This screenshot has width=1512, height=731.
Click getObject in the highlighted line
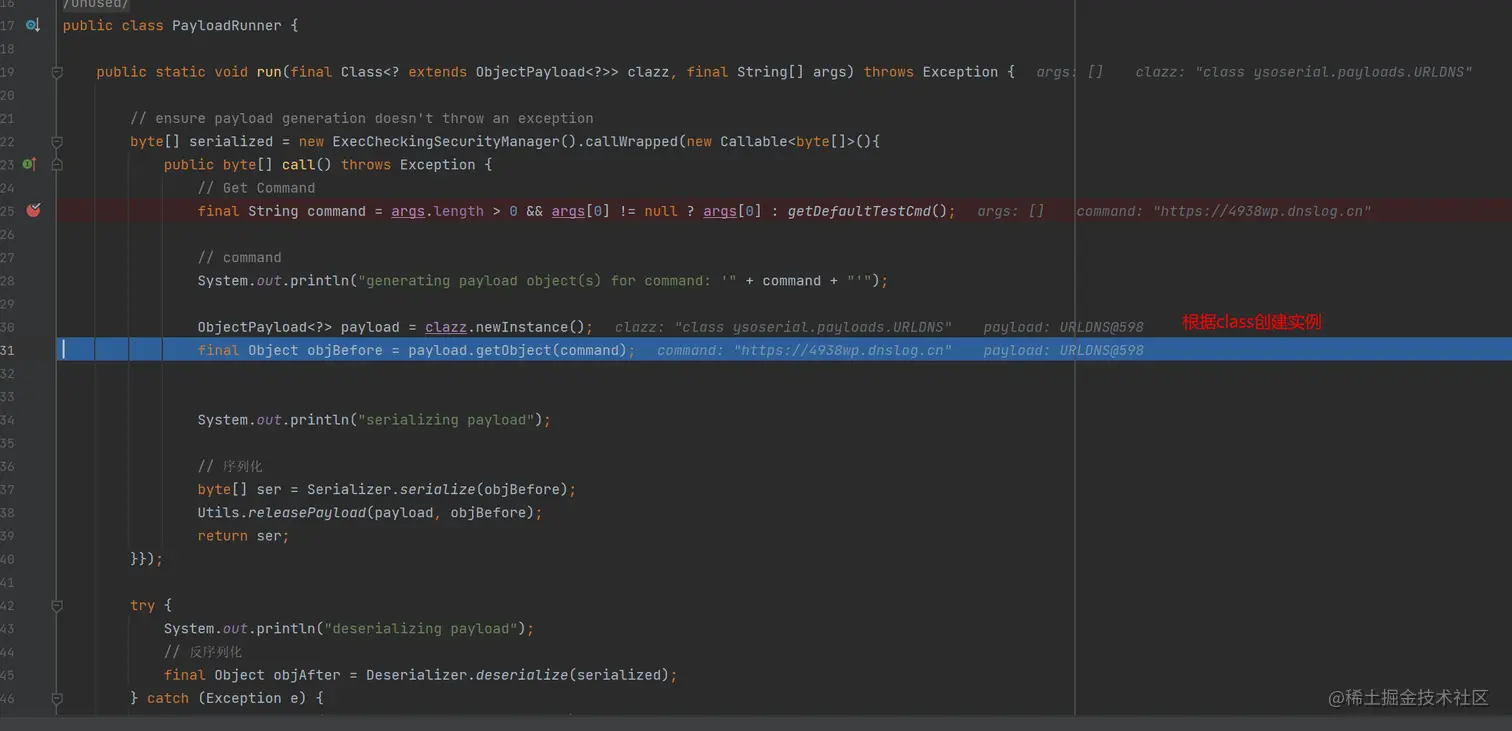(x=514, y=350)
